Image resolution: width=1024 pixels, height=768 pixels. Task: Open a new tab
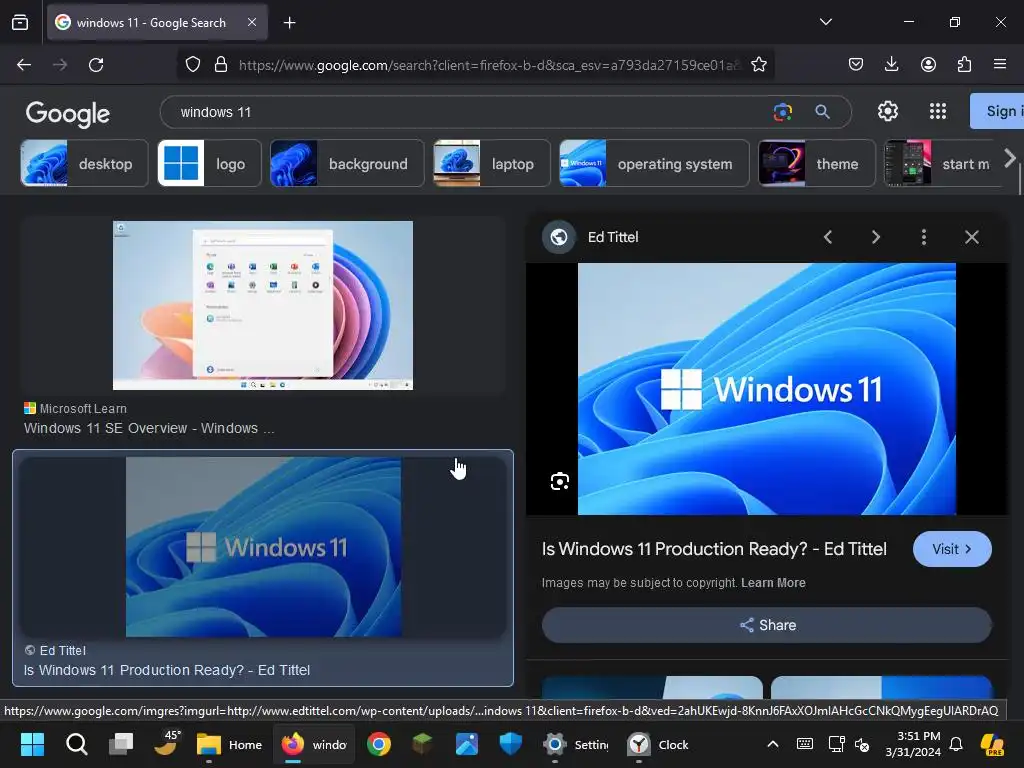[x=289, y=23]
